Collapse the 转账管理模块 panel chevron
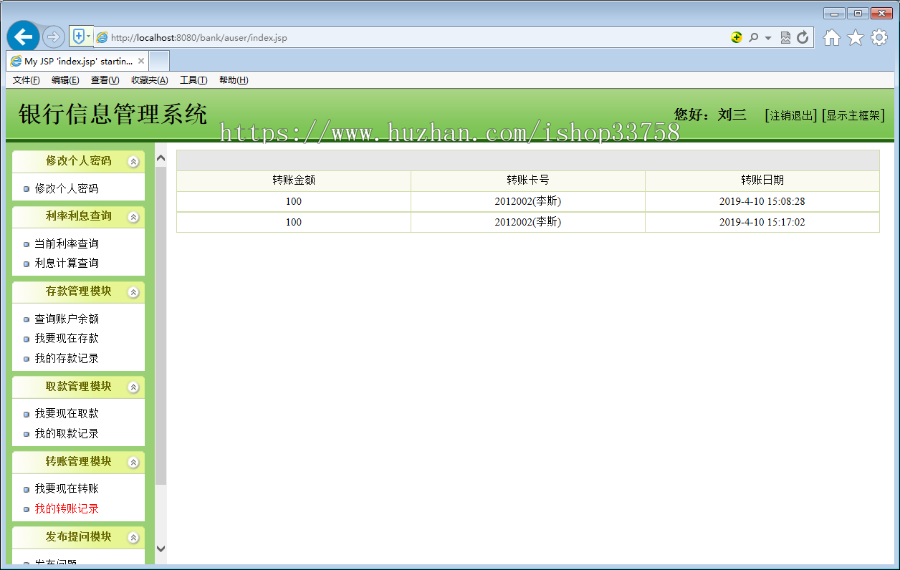900x570 pixels. coord(133,463)
